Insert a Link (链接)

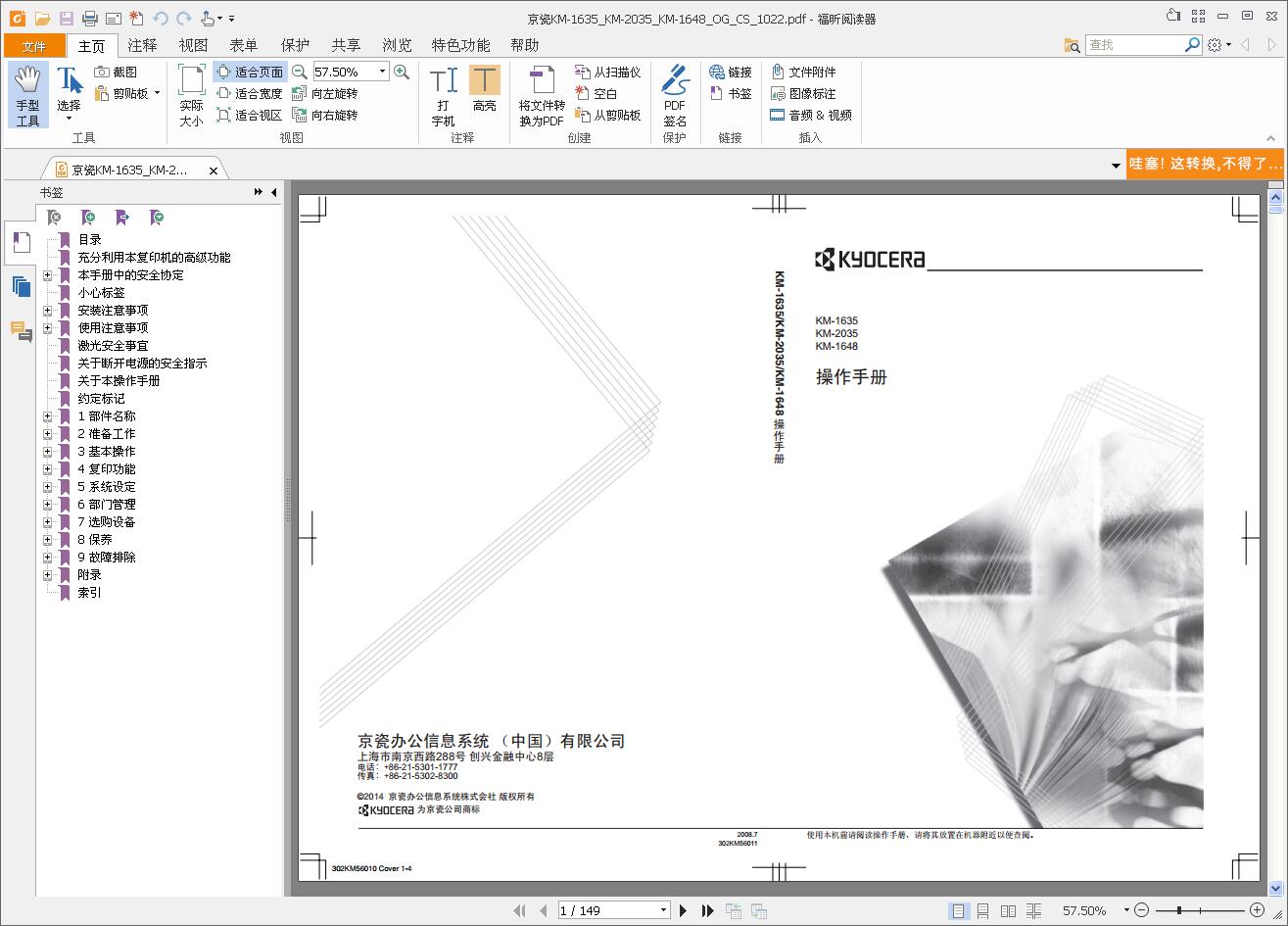click(731, 72)
